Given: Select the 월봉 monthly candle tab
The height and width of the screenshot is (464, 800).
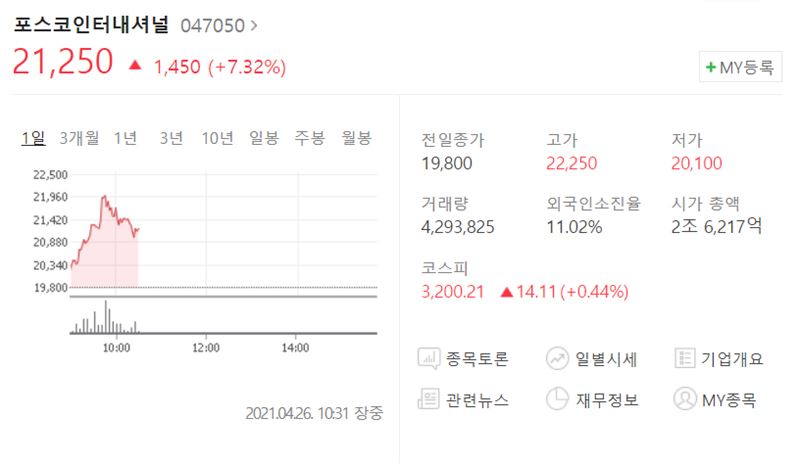Looking at the screenshot, I should (357, 138).
